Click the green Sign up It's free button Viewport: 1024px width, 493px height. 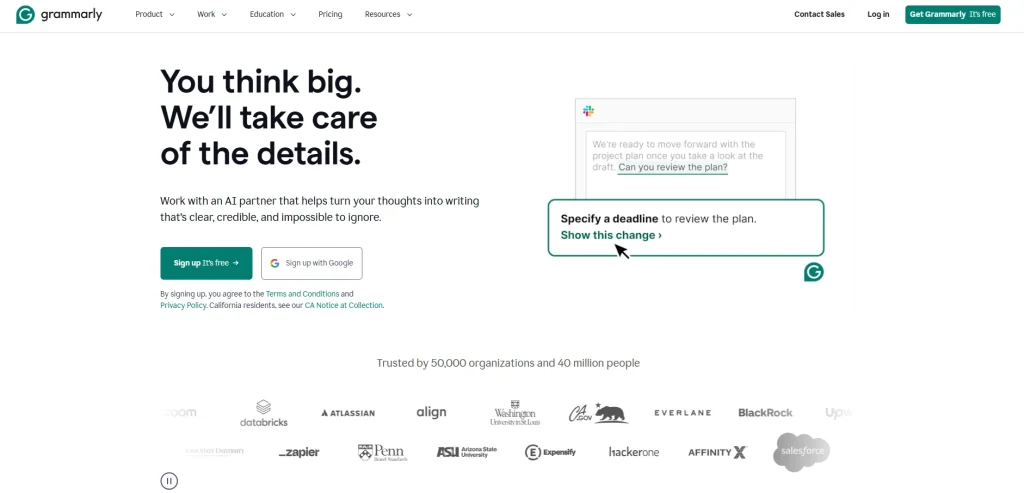[206, 263]
